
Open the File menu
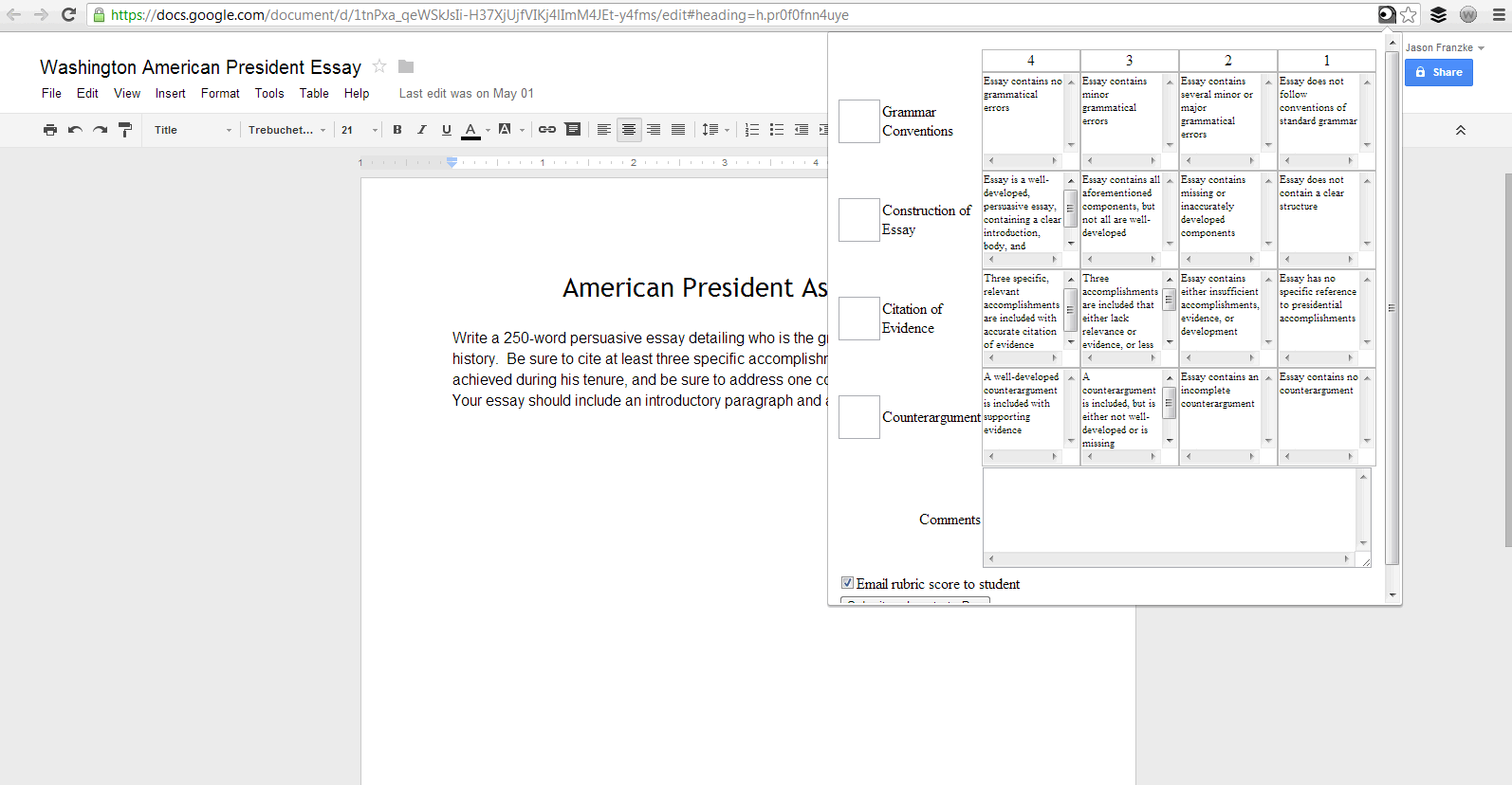coord(51,93)
